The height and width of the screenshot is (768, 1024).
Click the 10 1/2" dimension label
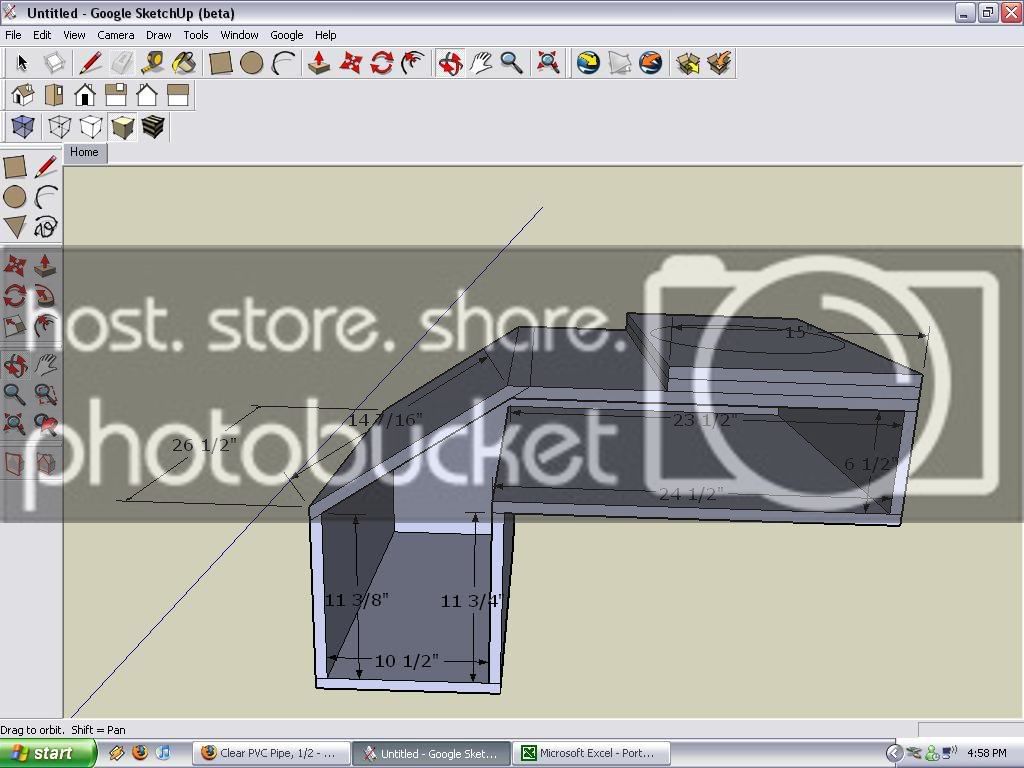point(406,661)
